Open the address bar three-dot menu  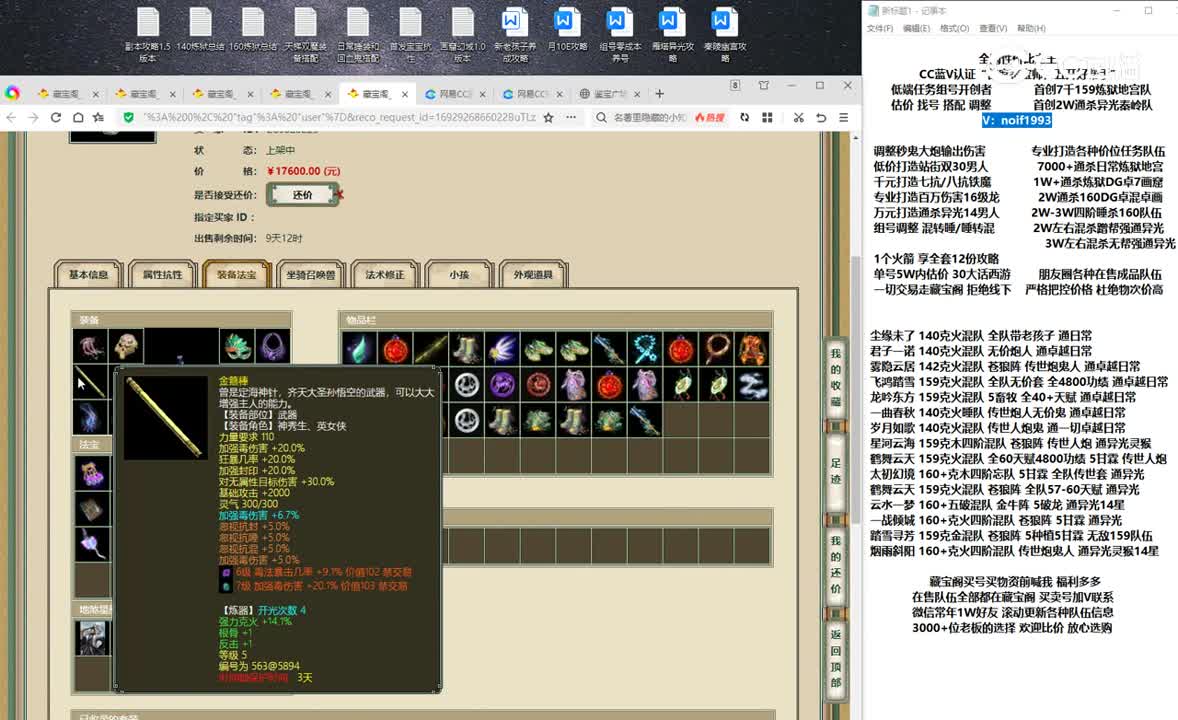(x=571, y=117)
